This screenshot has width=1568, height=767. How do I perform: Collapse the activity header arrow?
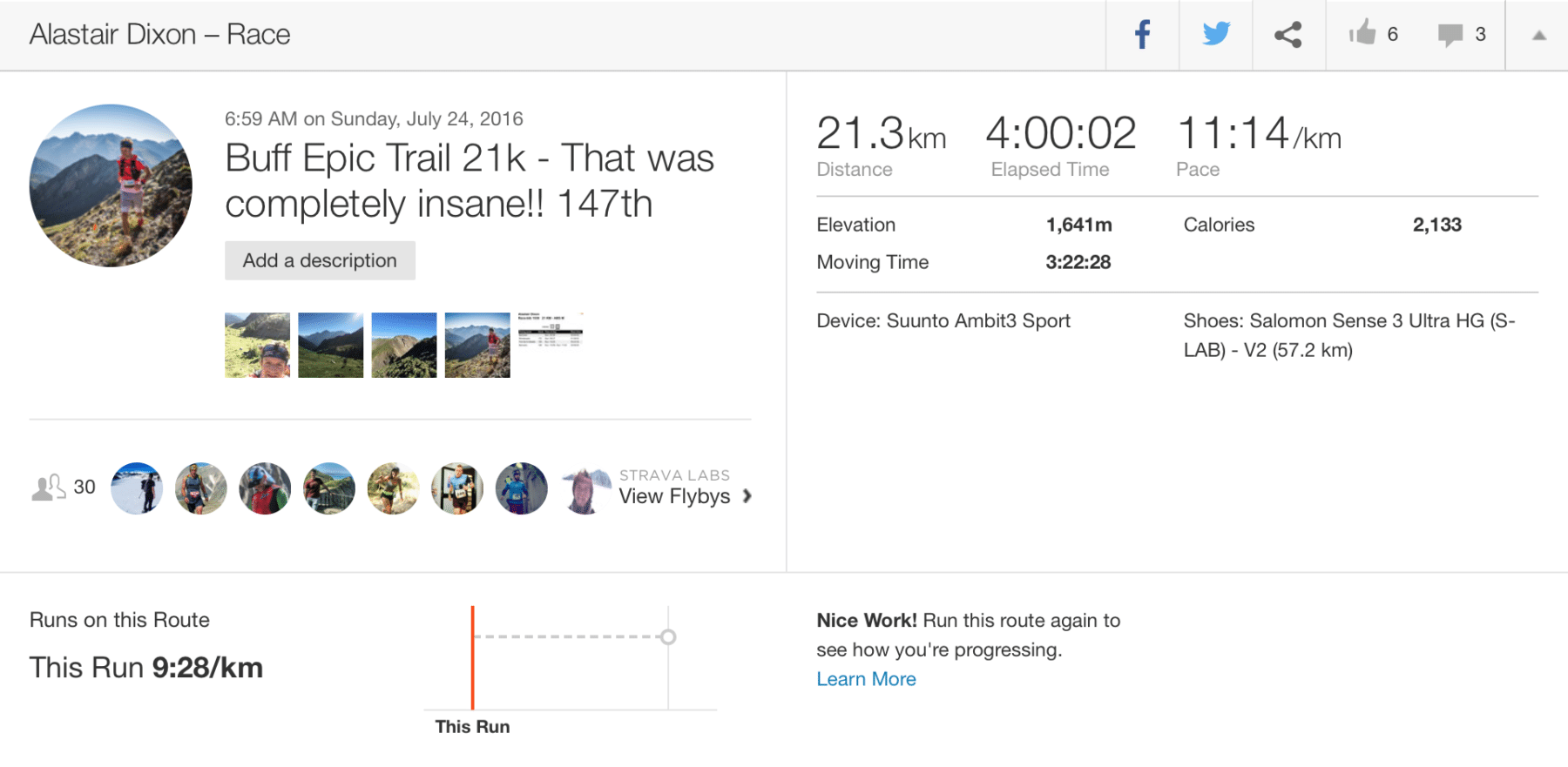click(1538, 36)
